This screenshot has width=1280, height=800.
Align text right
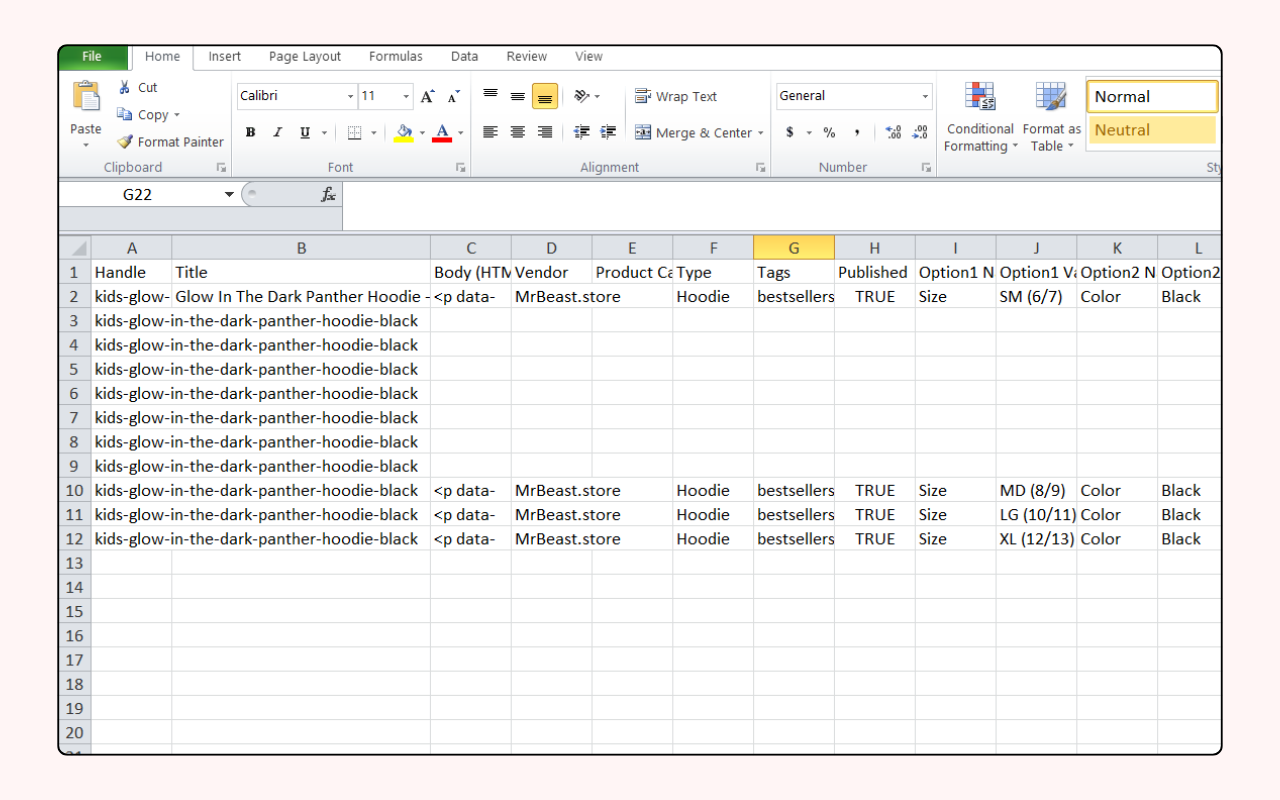point(545,132)
